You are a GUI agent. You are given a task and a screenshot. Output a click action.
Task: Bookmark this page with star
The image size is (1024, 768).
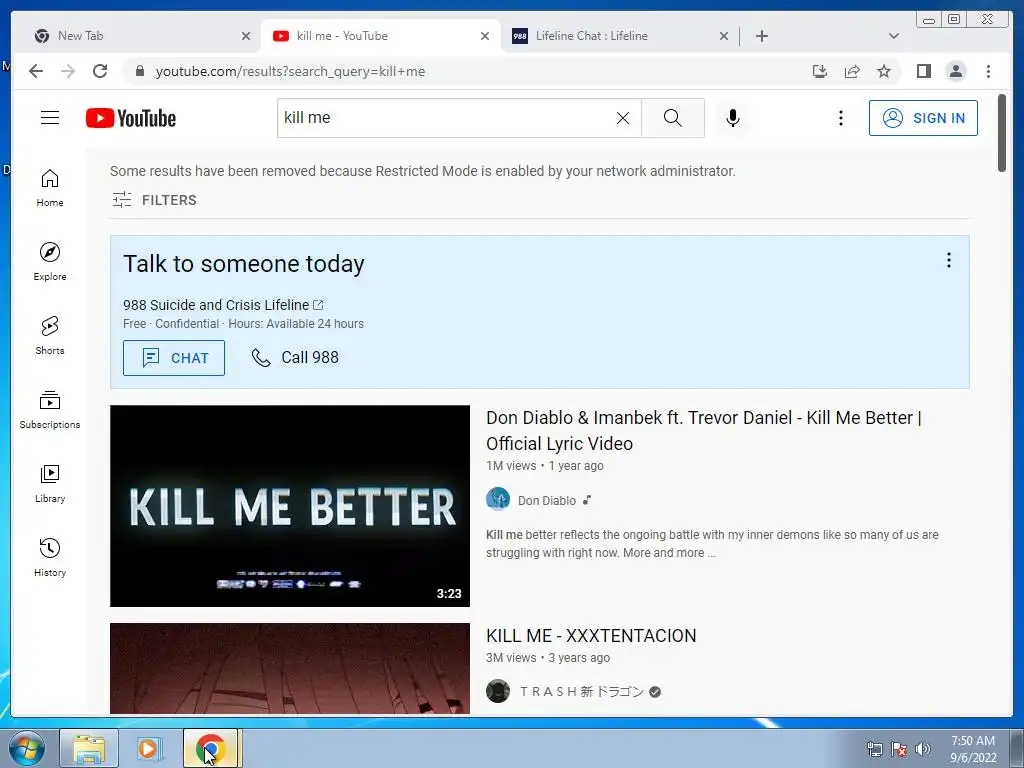pos(884,71)
